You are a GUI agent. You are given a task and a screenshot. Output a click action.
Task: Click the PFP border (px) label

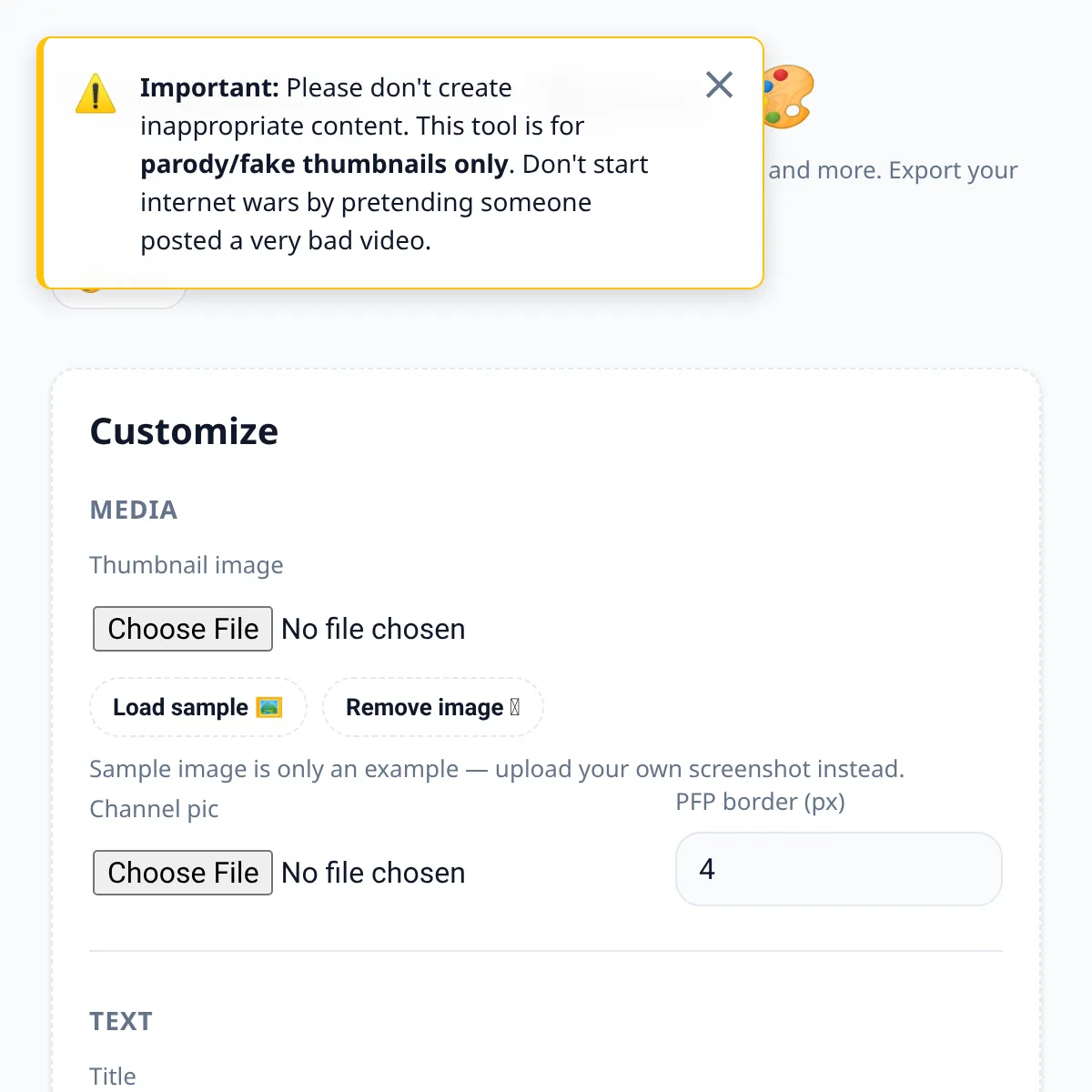[x=760, y=802]
